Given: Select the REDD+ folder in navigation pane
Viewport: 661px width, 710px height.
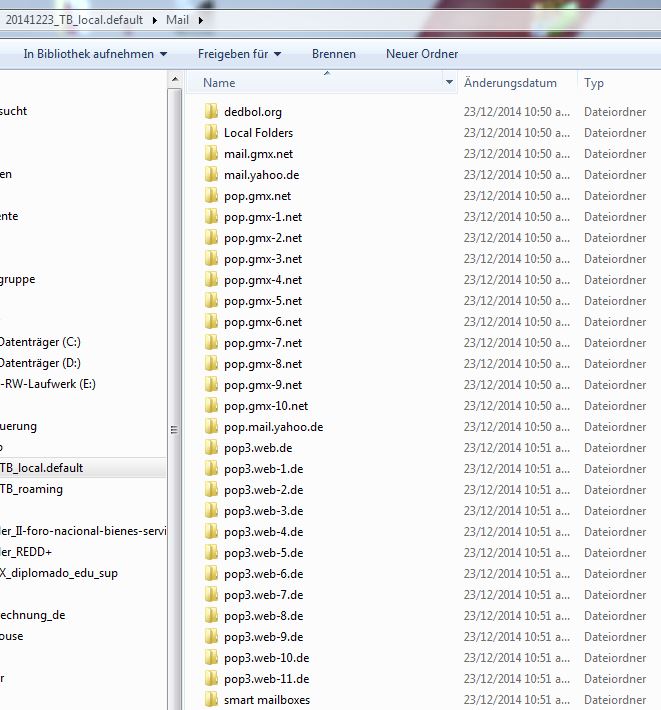Looking at the screenshot, I should click(x=26, y=552).
